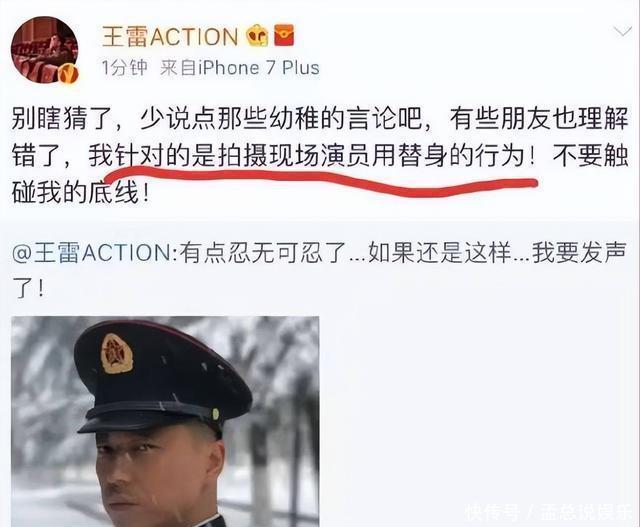Tap the 快传号 / 孟总说娱乐 watermark
The image size is (640, 527).
(549, 512)
